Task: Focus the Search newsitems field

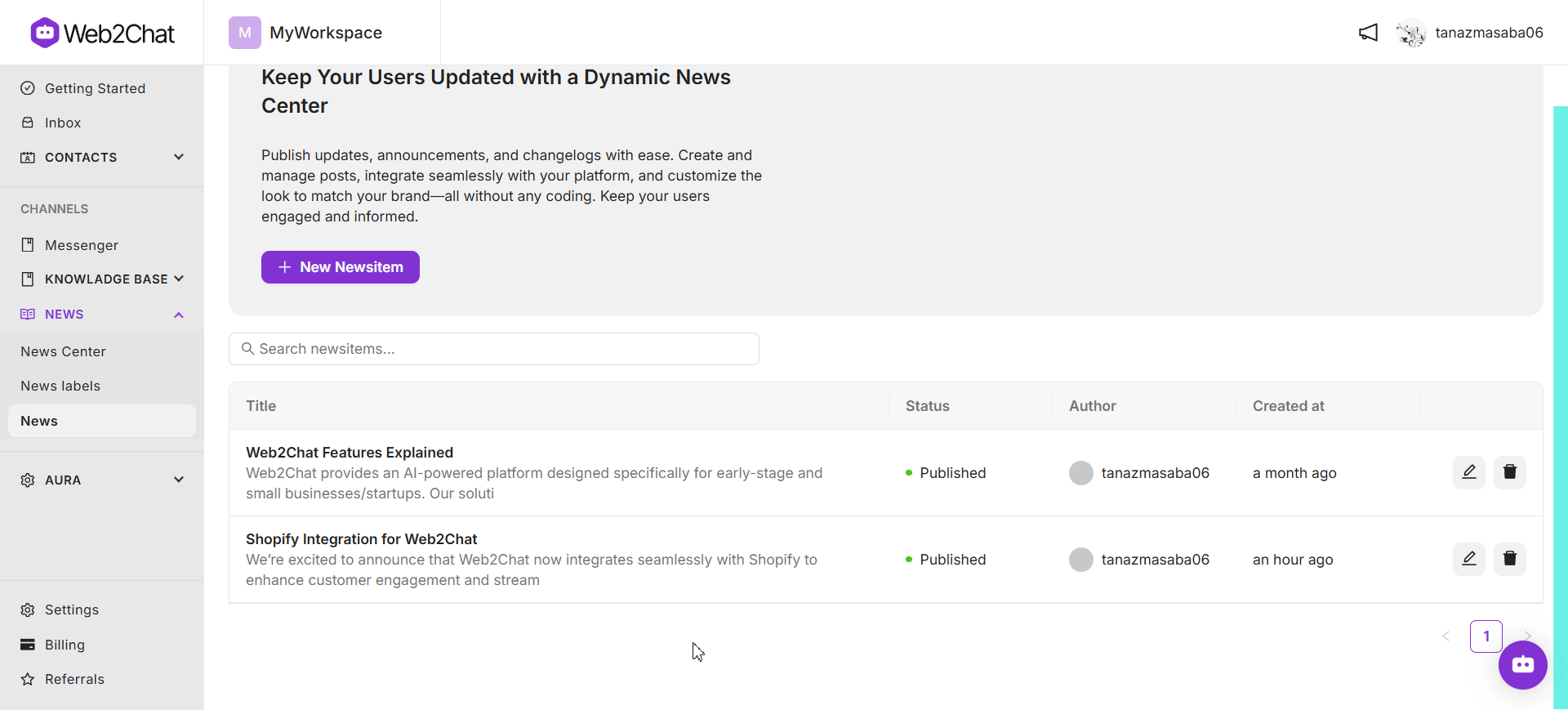Action: [494, 349]
